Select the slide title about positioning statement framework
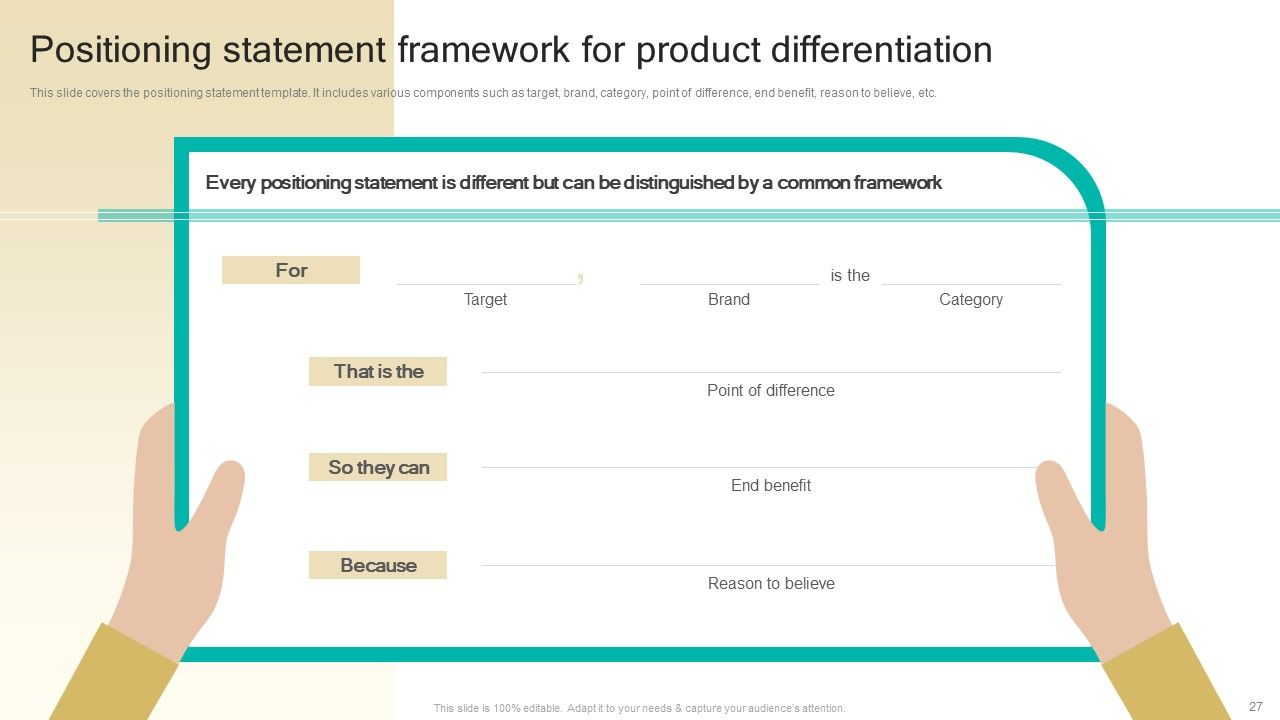Screen dimensions: 1280x720 (511, 50)
